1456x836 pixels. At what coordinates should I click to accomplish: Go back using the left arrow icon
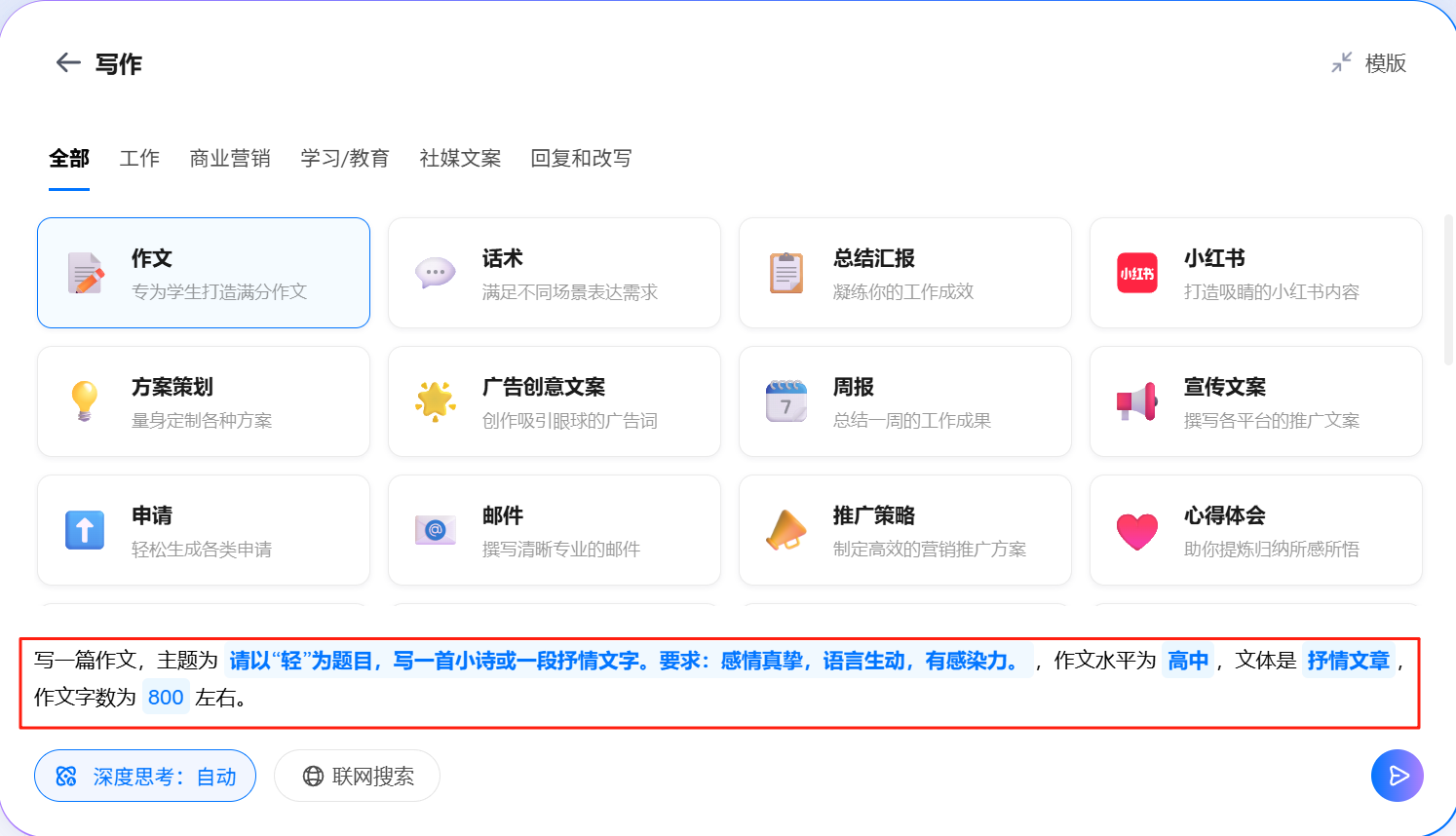pos(67,63)
